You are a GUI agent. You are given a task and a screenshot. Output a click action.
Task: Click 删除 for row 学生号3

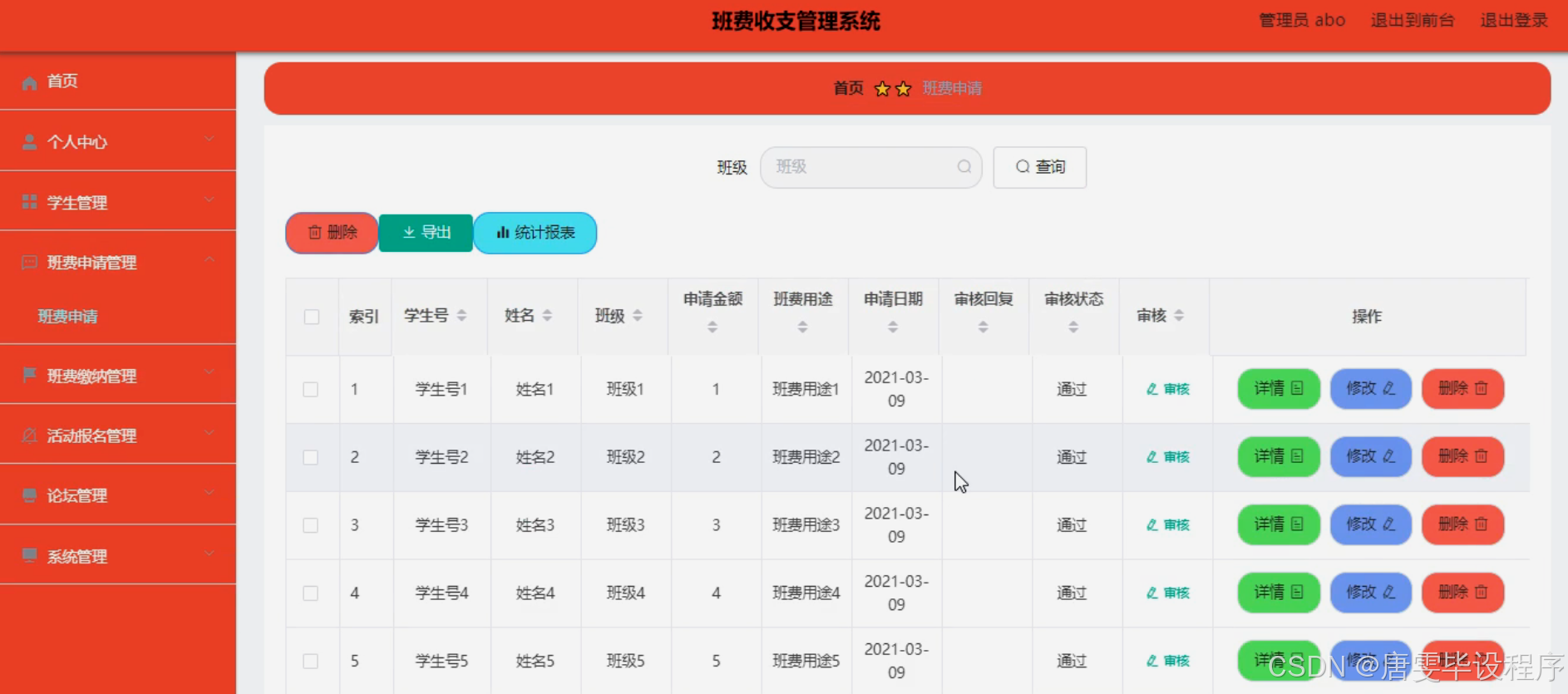pyautogui.click(x=1463, y=525)
